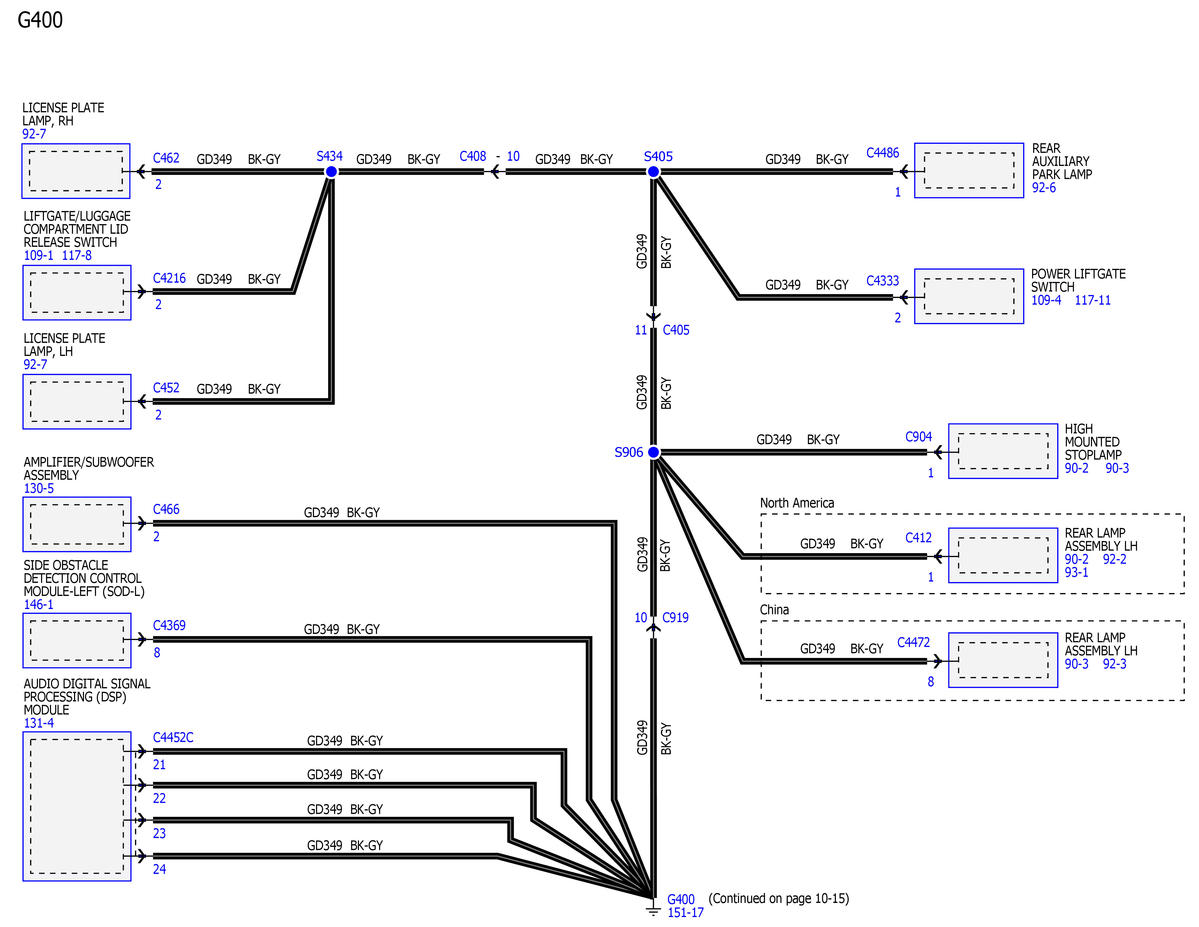Open the C4216 connector link
1199x927 pixels.
(169, 278)
